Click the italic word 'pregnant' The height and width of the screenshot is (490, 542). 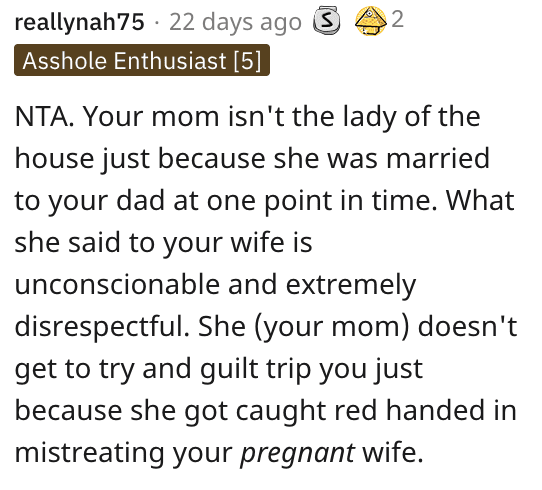pos(298,453)
